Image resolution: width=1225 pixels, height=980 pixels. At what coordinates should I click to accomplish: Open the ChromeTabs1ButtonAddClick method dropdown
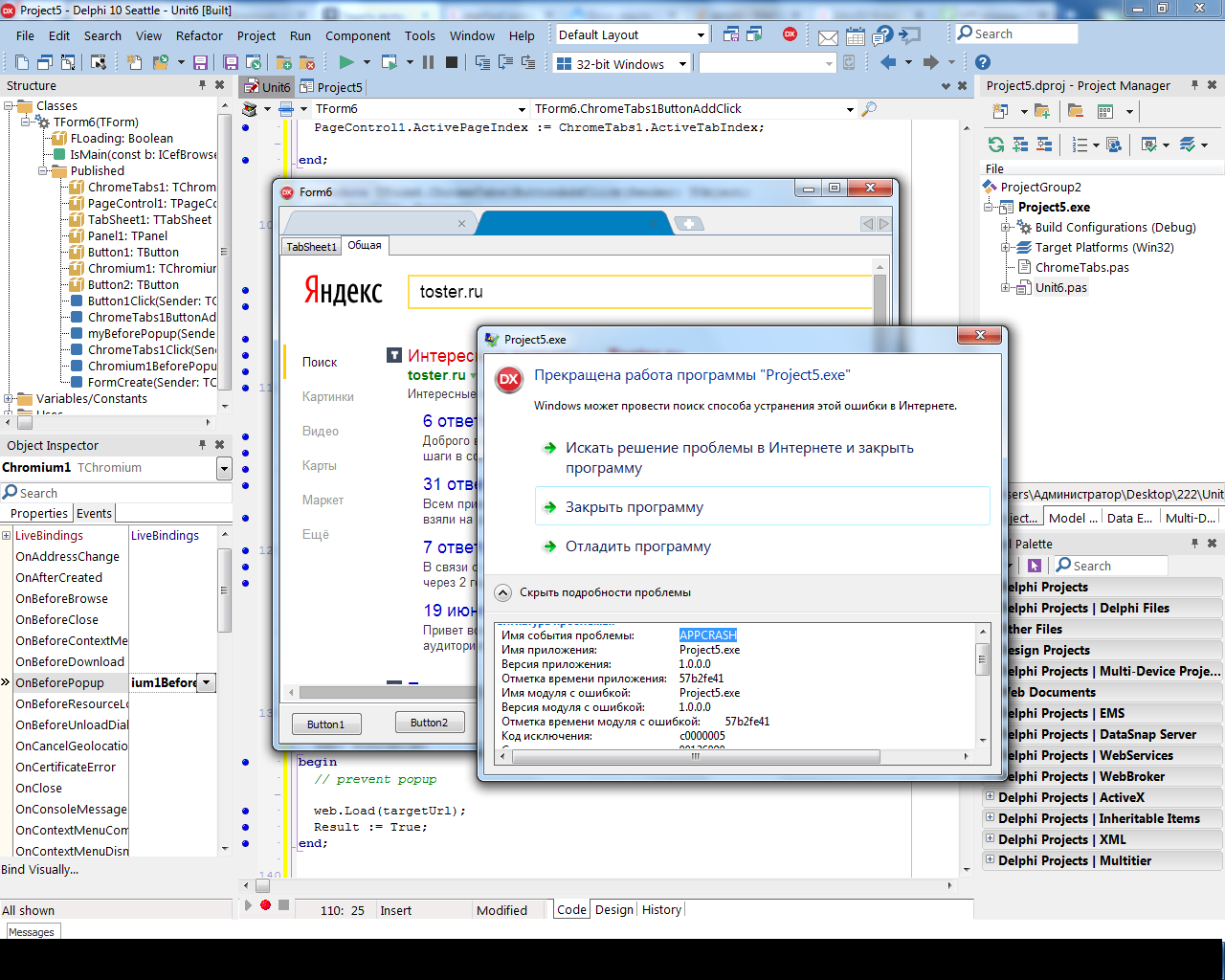click(x=850, y=109)
